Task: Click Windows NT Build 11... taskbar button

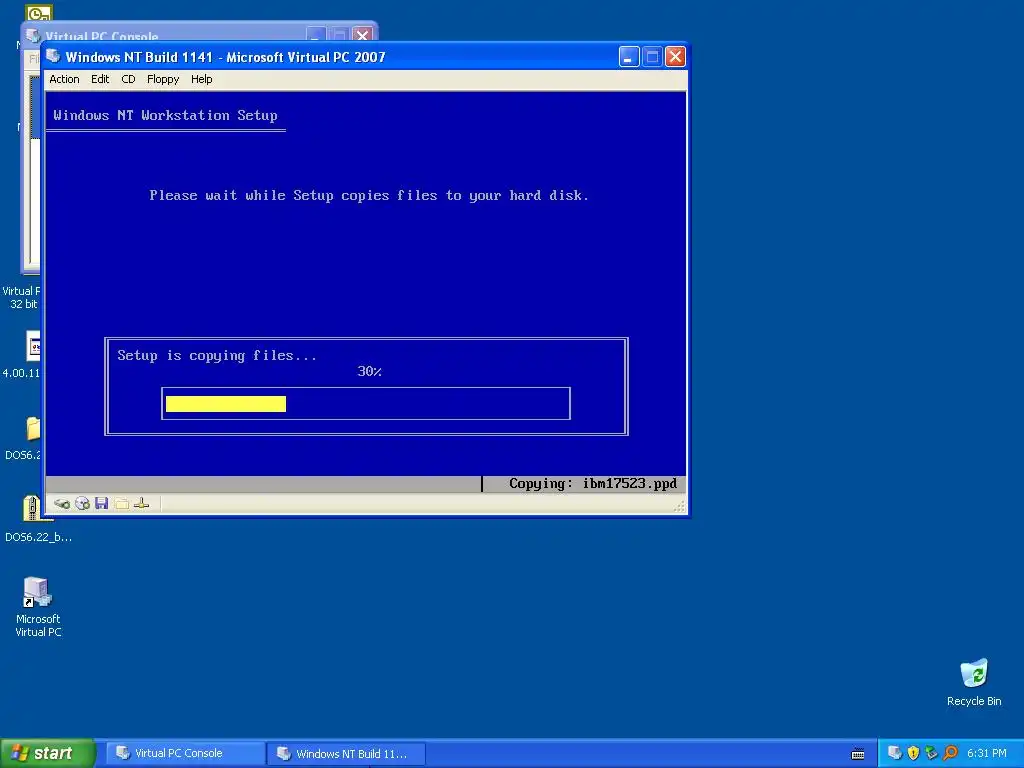Action: [346, 753]
